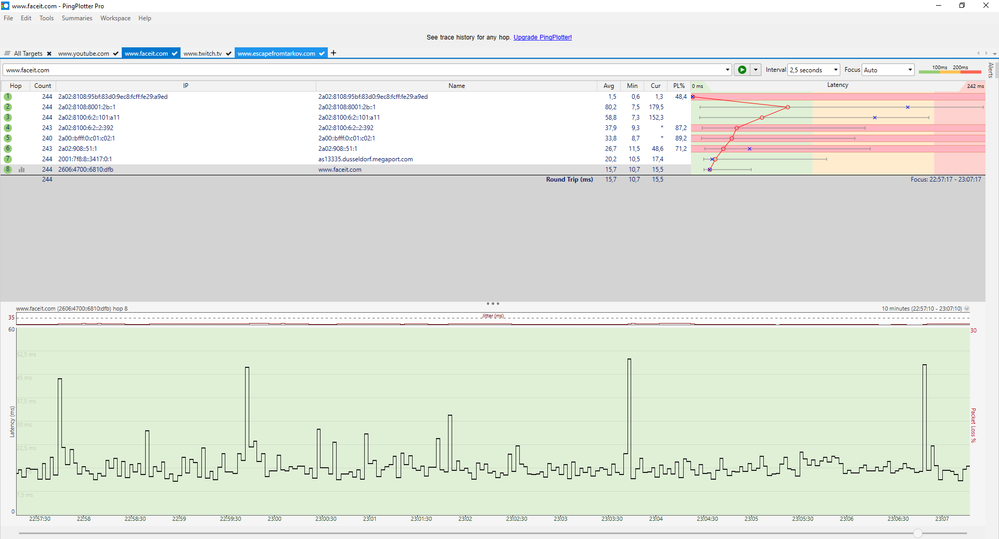Click the Upgrade PingPlotter link
Screen dimensions: 999x539
543,38
